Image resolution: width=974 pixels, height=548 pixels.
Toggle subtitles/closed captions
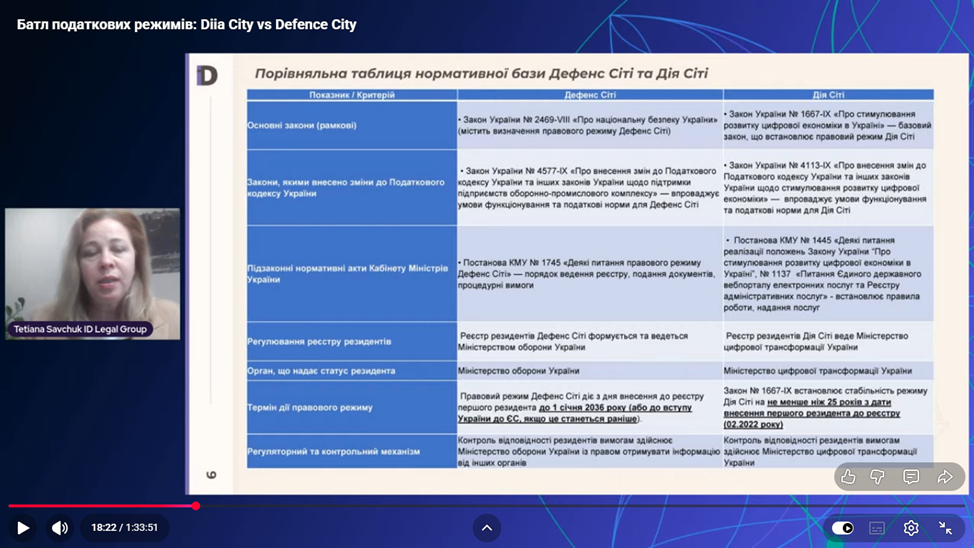877,528
